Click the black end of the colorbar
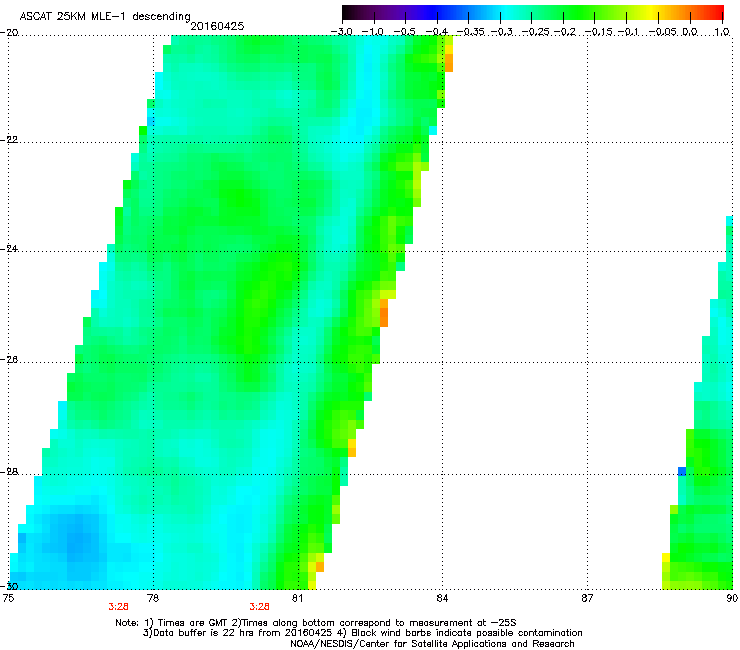This screenshot has width=740, height=650. [347, 13]
